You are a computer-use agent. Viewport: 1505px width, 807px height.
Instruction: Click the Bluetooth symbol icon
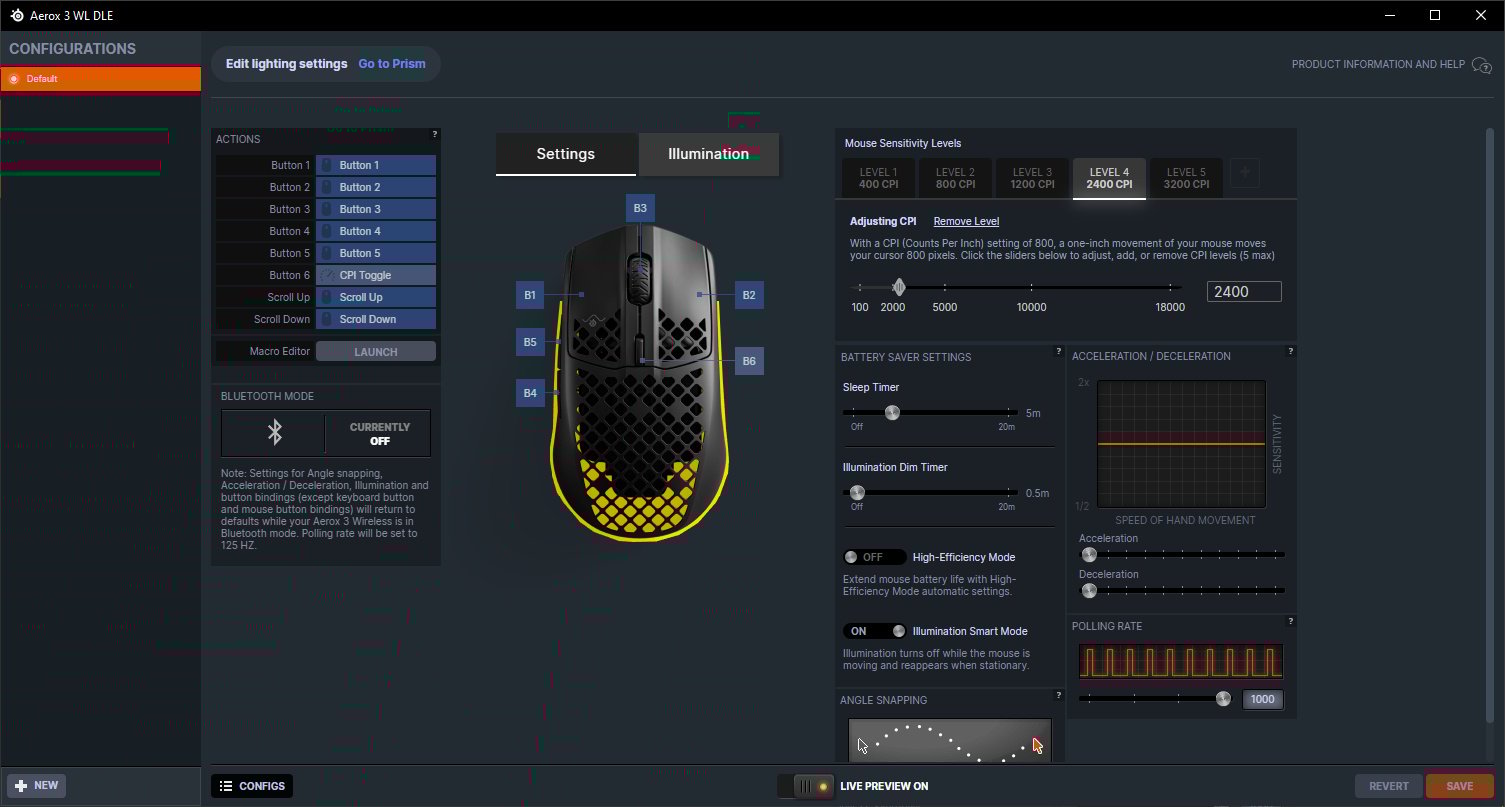pyautogui.click(x=274, y=433)
